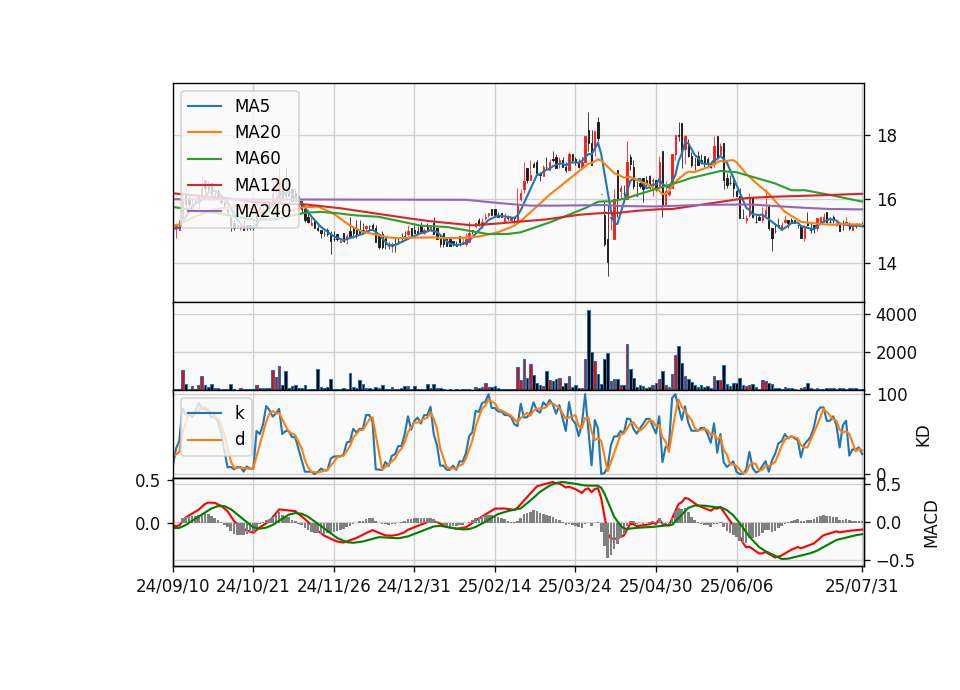Click the 24/12/31 date axis label
The width and height of the screenshot is (960, 690).
tap(413, 586)
